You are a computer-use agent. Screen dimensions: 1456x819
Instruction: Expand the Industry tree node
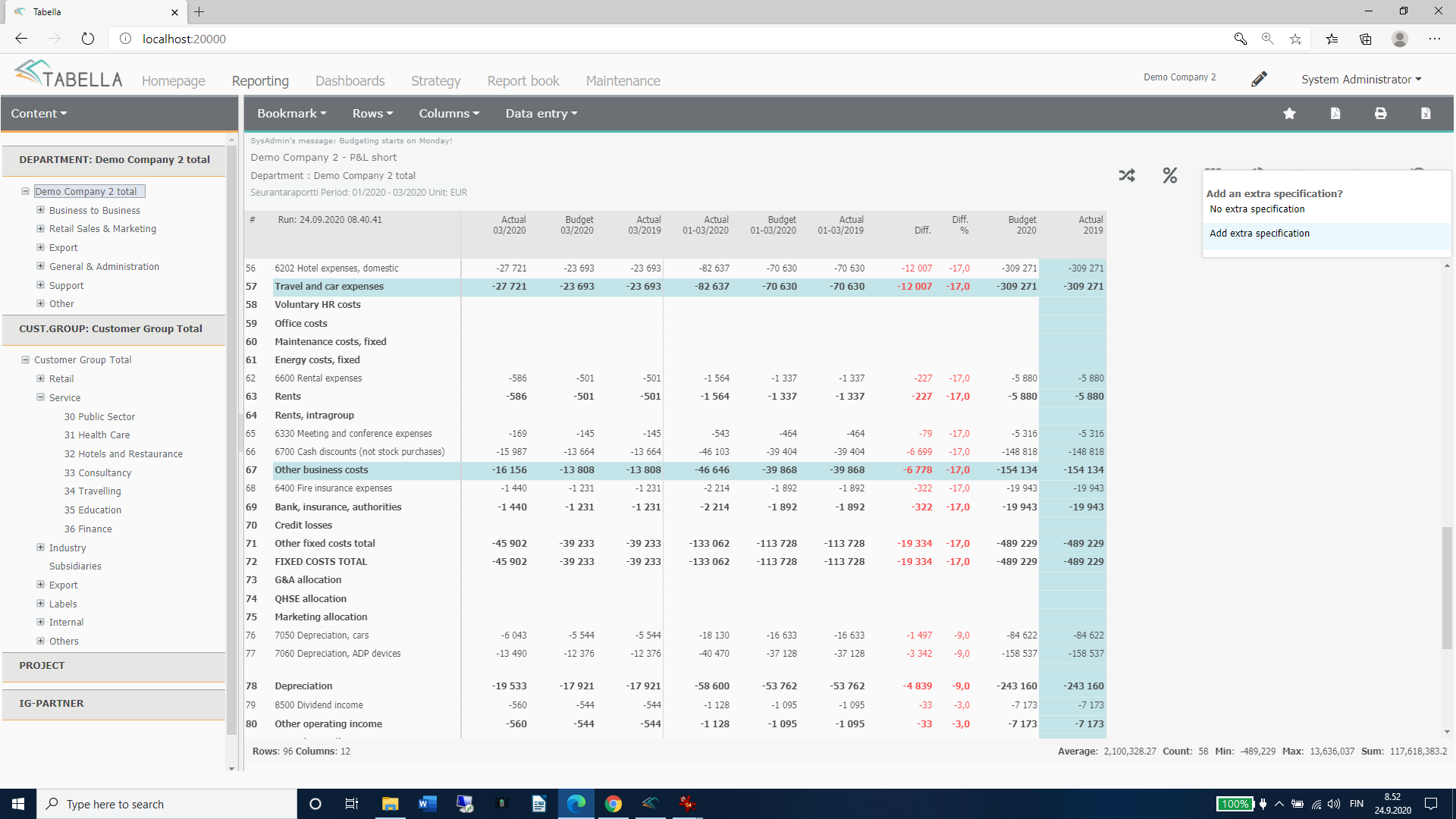tap(40, 548)
